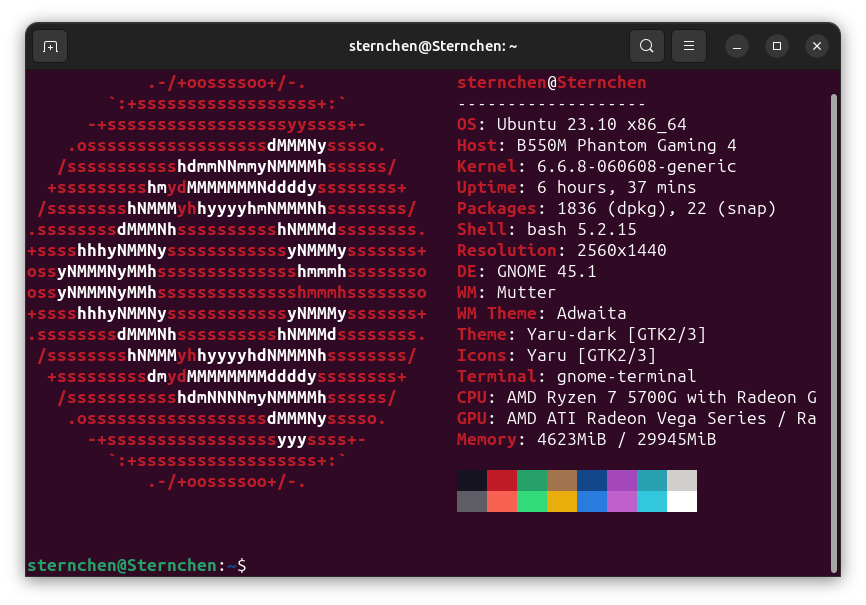The height and width of the screenshot is (605, 866).
Task: Click the bright blue color block
Action: [x=592, y=502]
